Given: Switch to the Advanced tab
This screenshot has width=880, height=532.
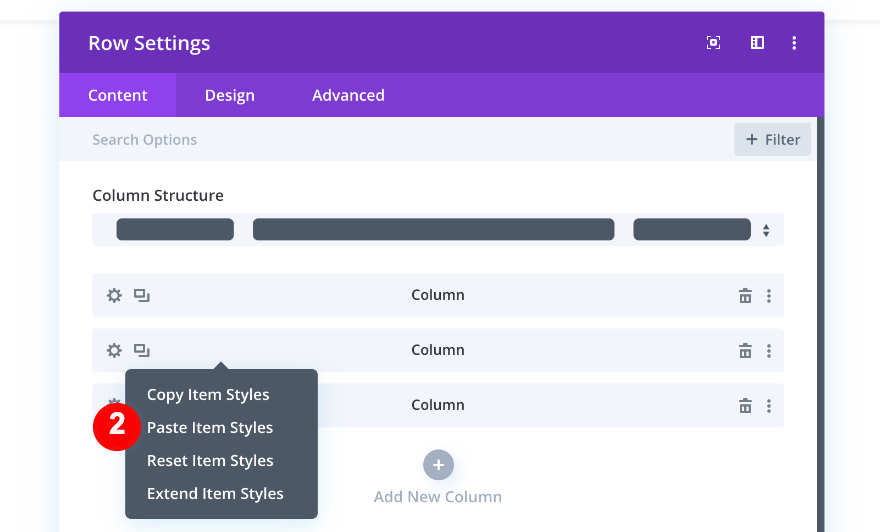Looking at the screenshot, I should 348,96.
